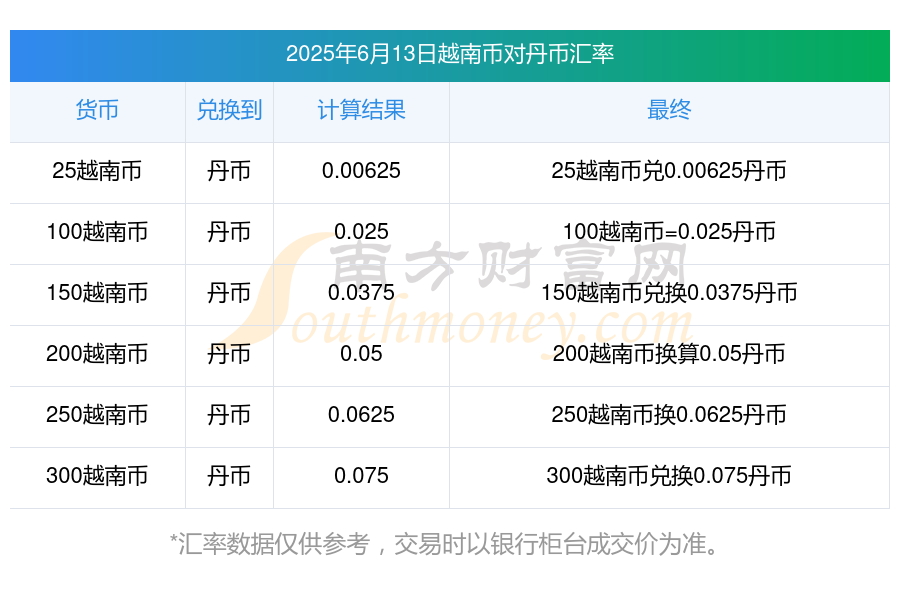
Task: Click the text 150越南币兑换0.0375丹币
Action: point(669,293)
